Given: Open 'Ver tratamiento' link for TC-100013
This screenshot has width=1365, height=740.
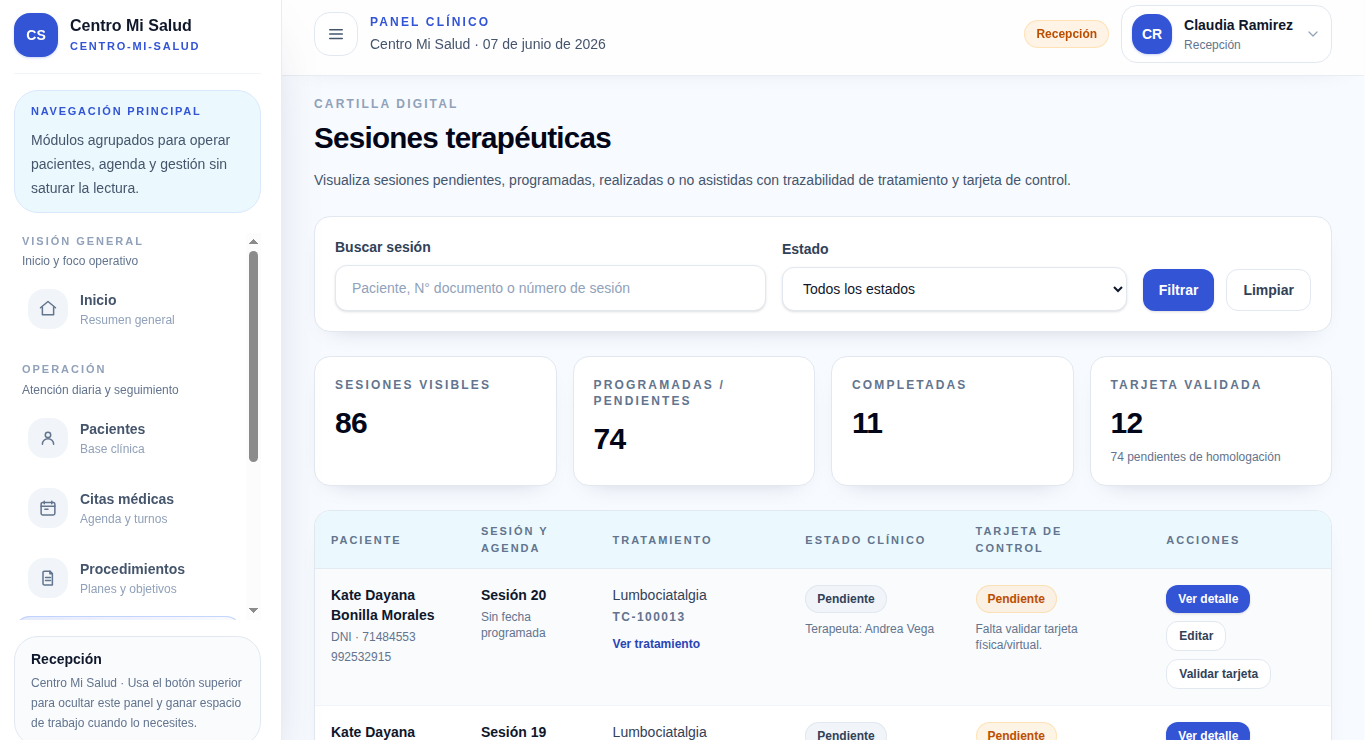Looking at the screenshot, I should (x=656, y=644).
